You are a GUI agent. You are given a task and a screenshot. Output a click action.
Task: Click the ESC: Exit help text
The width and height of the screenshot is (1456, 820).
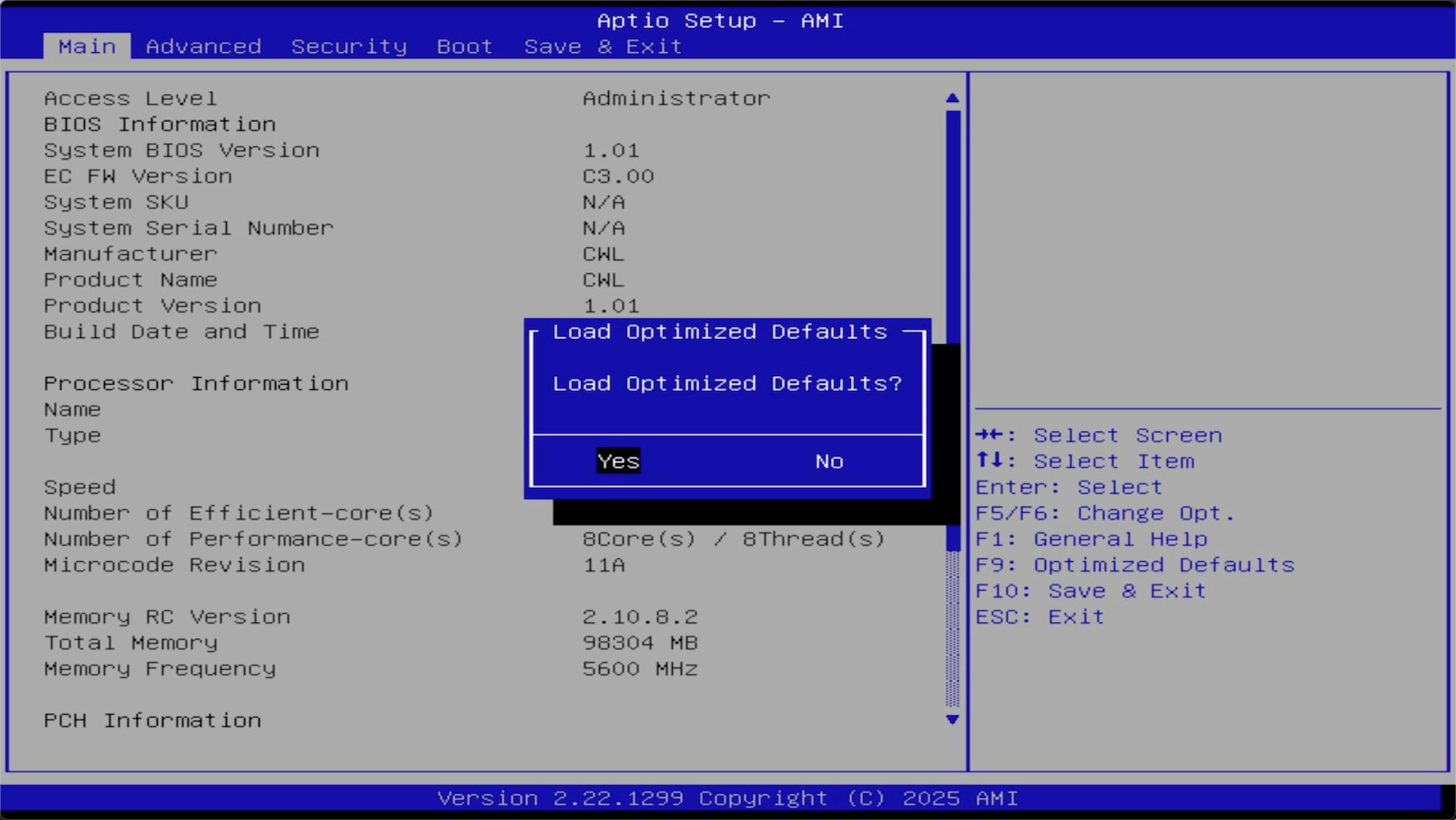pos(1040,617)
